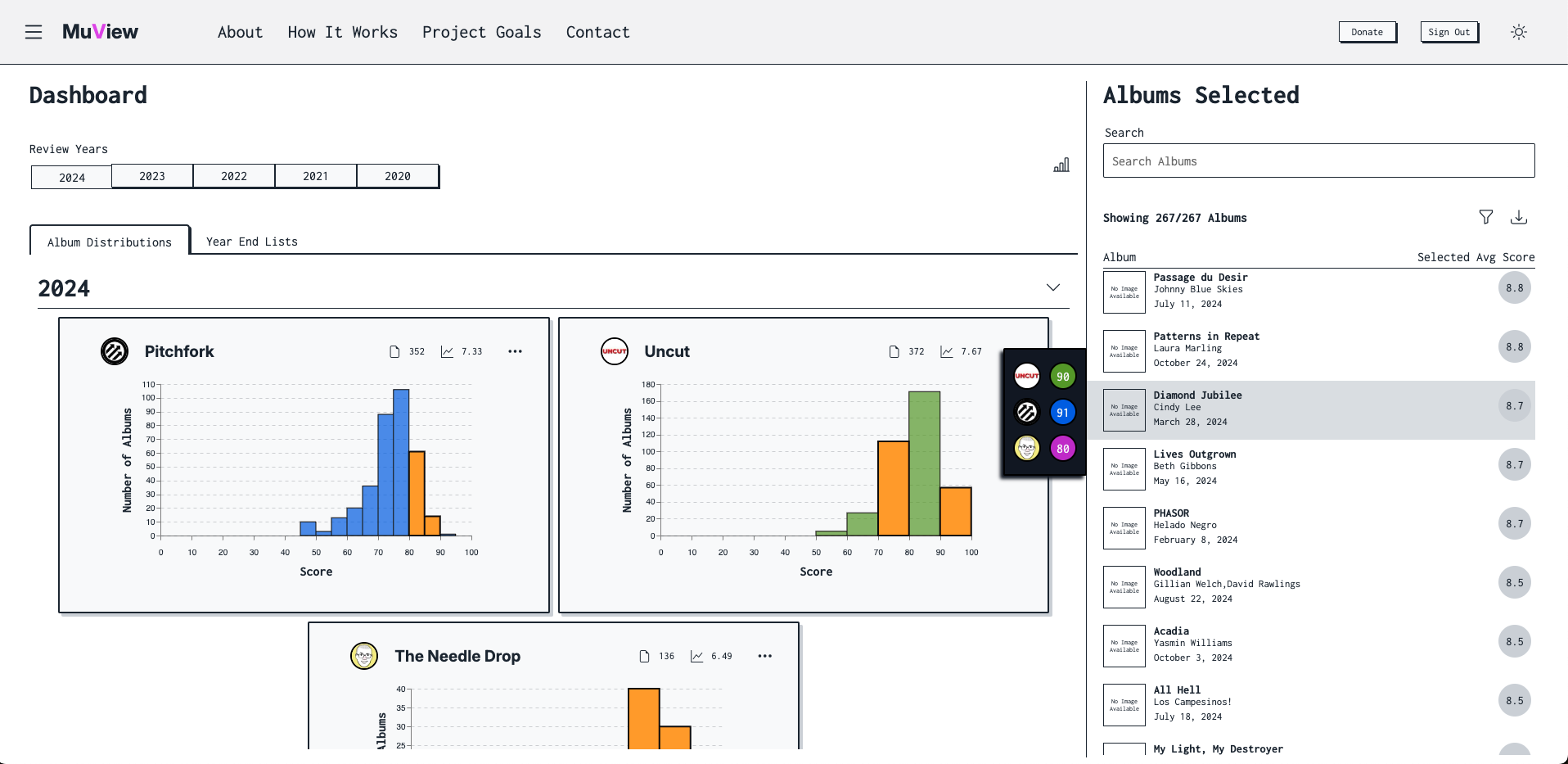The height and width of the screenshot is (764, 1568).
Task: Download the selected albums list
Action: click(x=1518, y=217)
